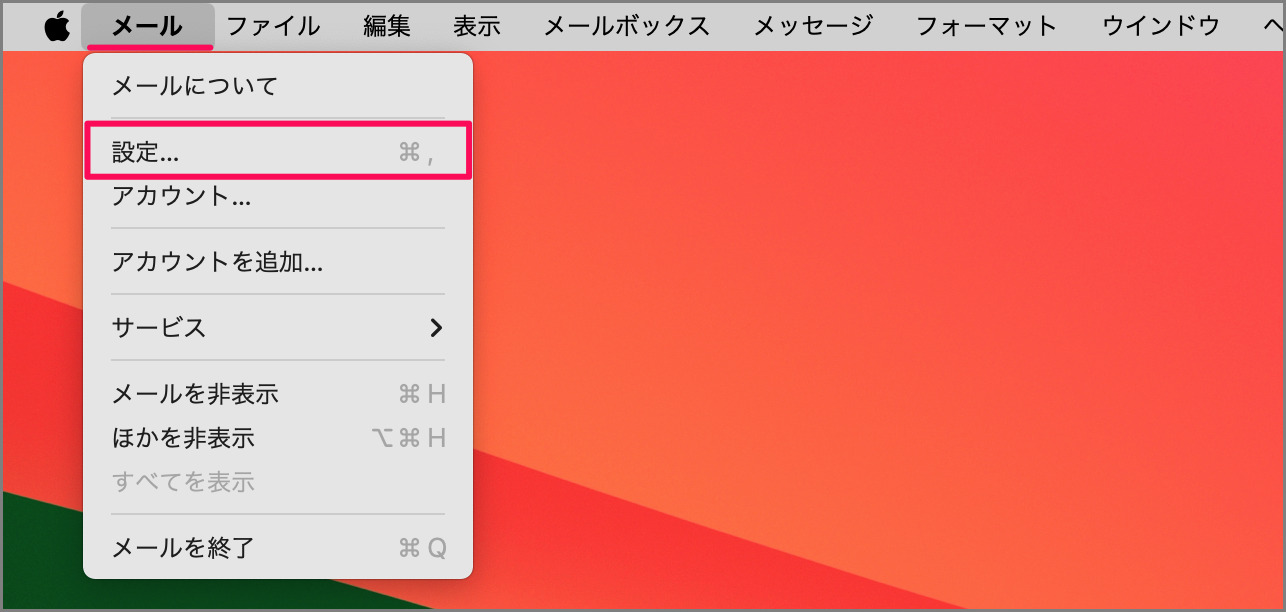This screenshot has height=612, width=1286.
Task: Open the ファイル menu
Action: click(273, 26)
